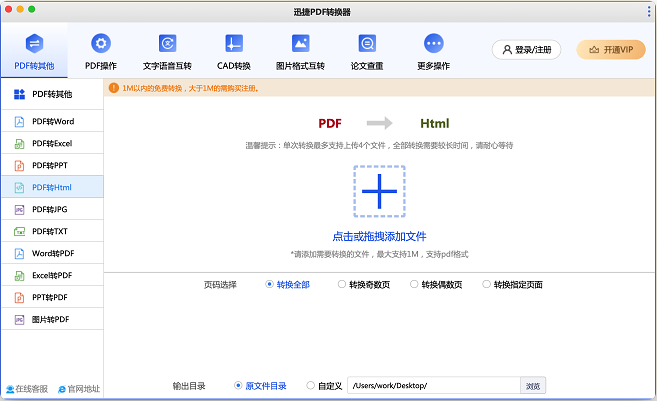Click the big plus add-file icon

pos(379,191)
